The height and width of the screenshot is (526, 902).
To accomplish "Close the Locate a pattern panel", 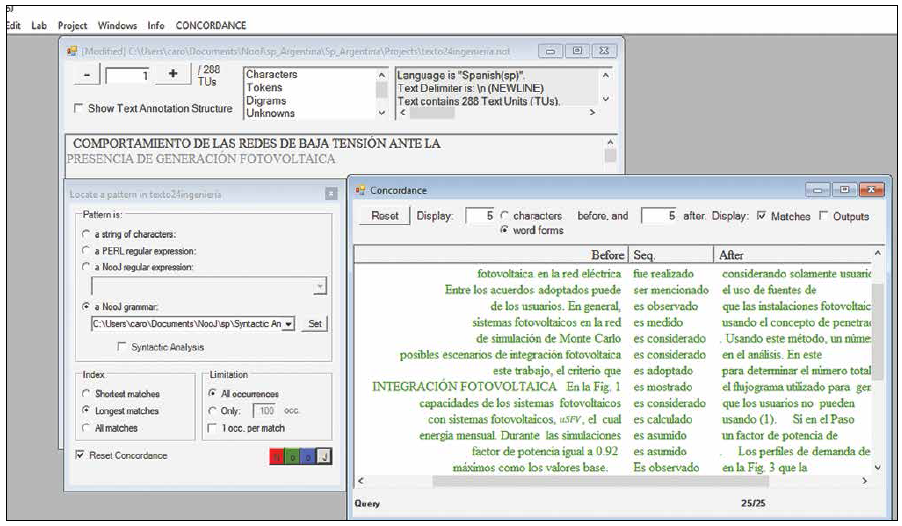I will point(331,193).
